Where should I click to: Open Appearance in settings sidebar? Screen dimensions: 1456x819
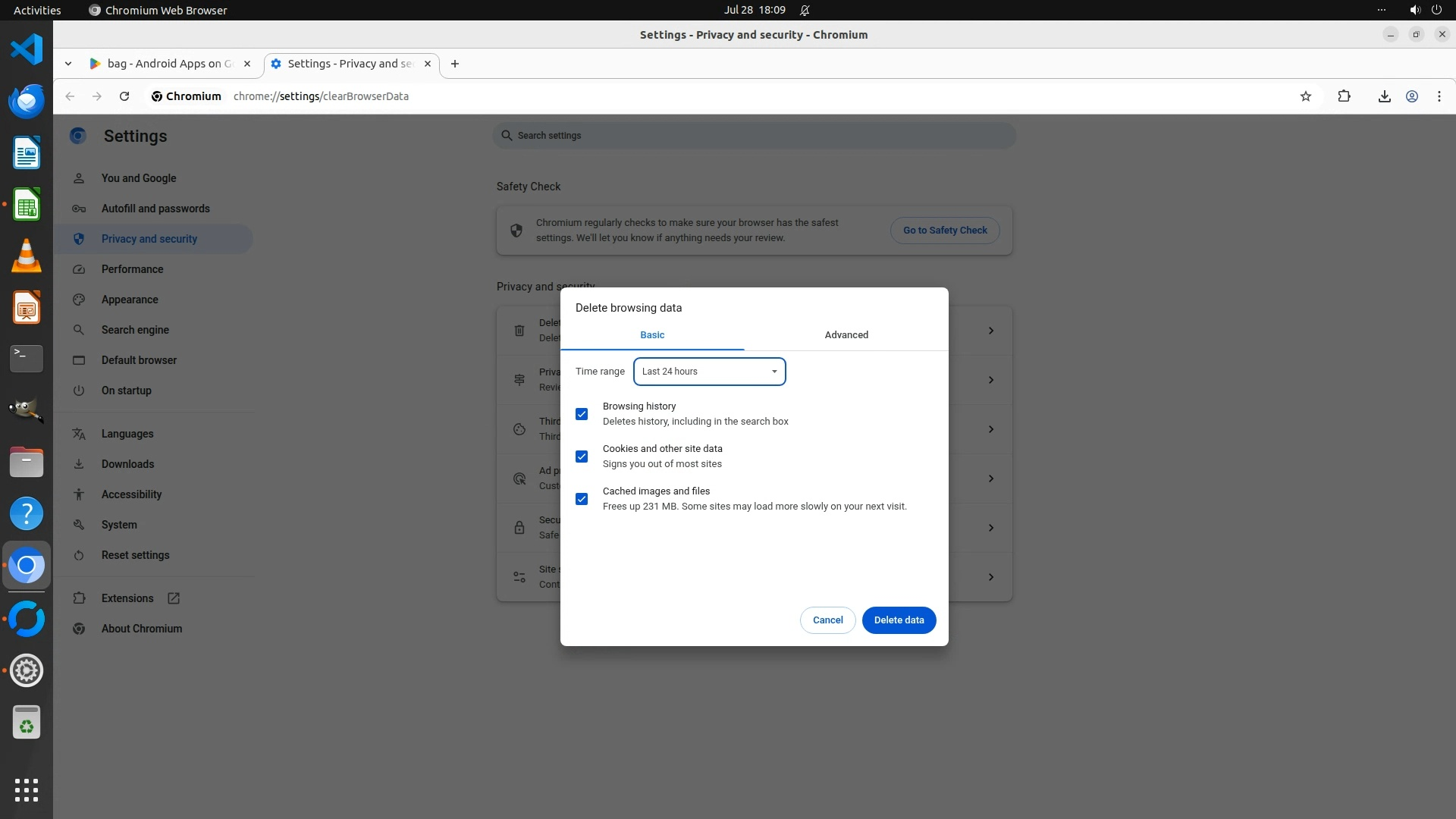pos(130,300)
